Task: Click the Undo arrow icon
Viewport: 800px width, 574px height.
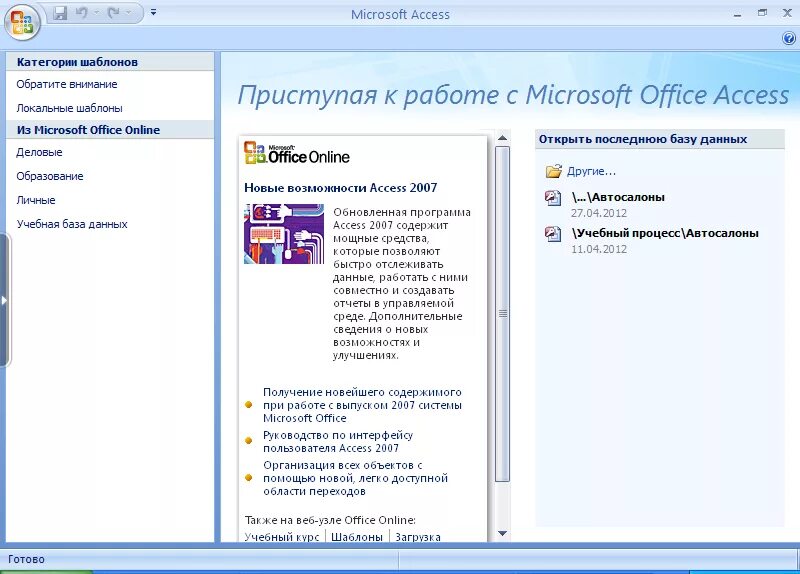Action: (81, 13)
